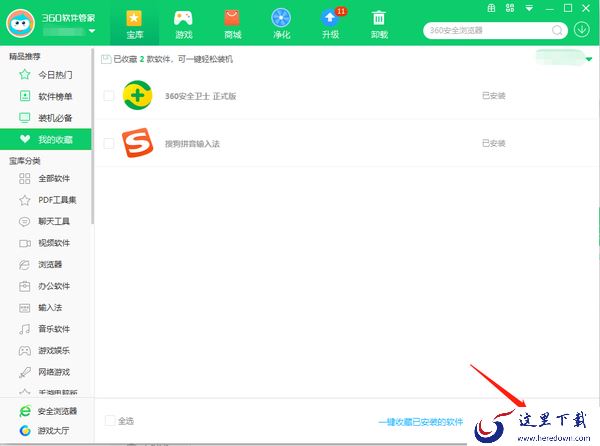
Task: Click the sidebar vertical scrollbar
Action: [x=92, y=136]
